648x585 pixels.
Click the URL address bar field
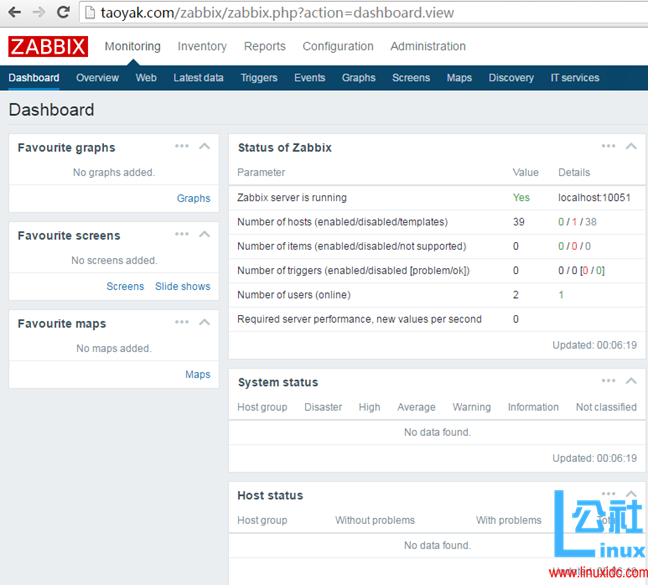(x=364, y=13)
